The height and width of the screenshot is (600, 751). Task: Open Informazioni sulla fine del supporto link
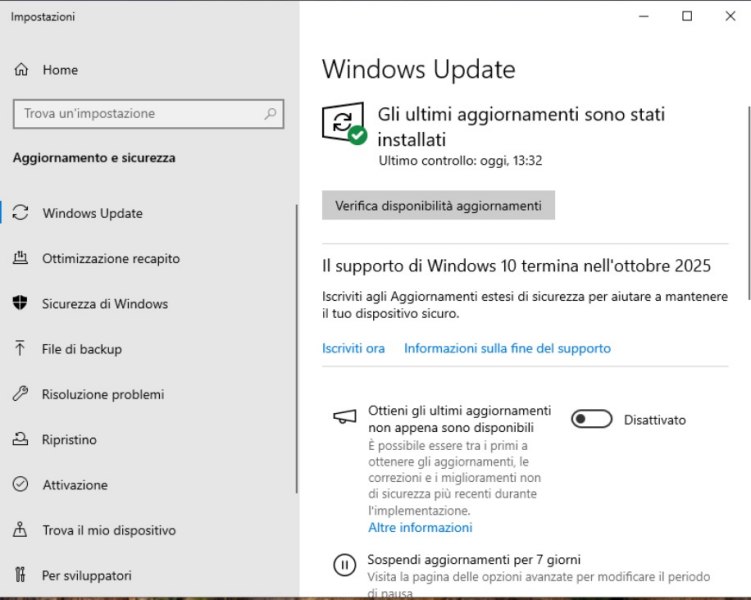(x=507, y=348)
